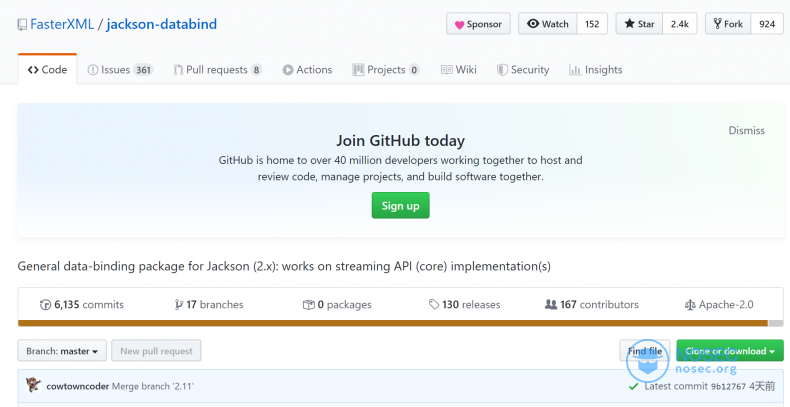Click the Sponsor button

[478, 24]
